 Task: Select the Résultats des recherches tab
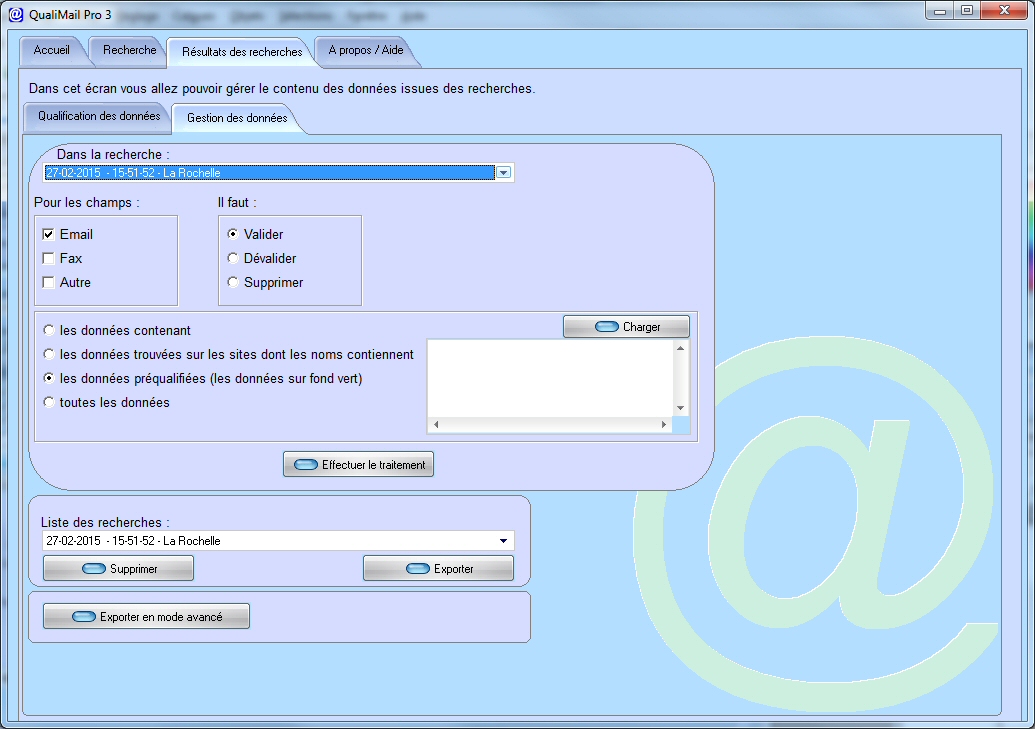(x=242, y=52)
